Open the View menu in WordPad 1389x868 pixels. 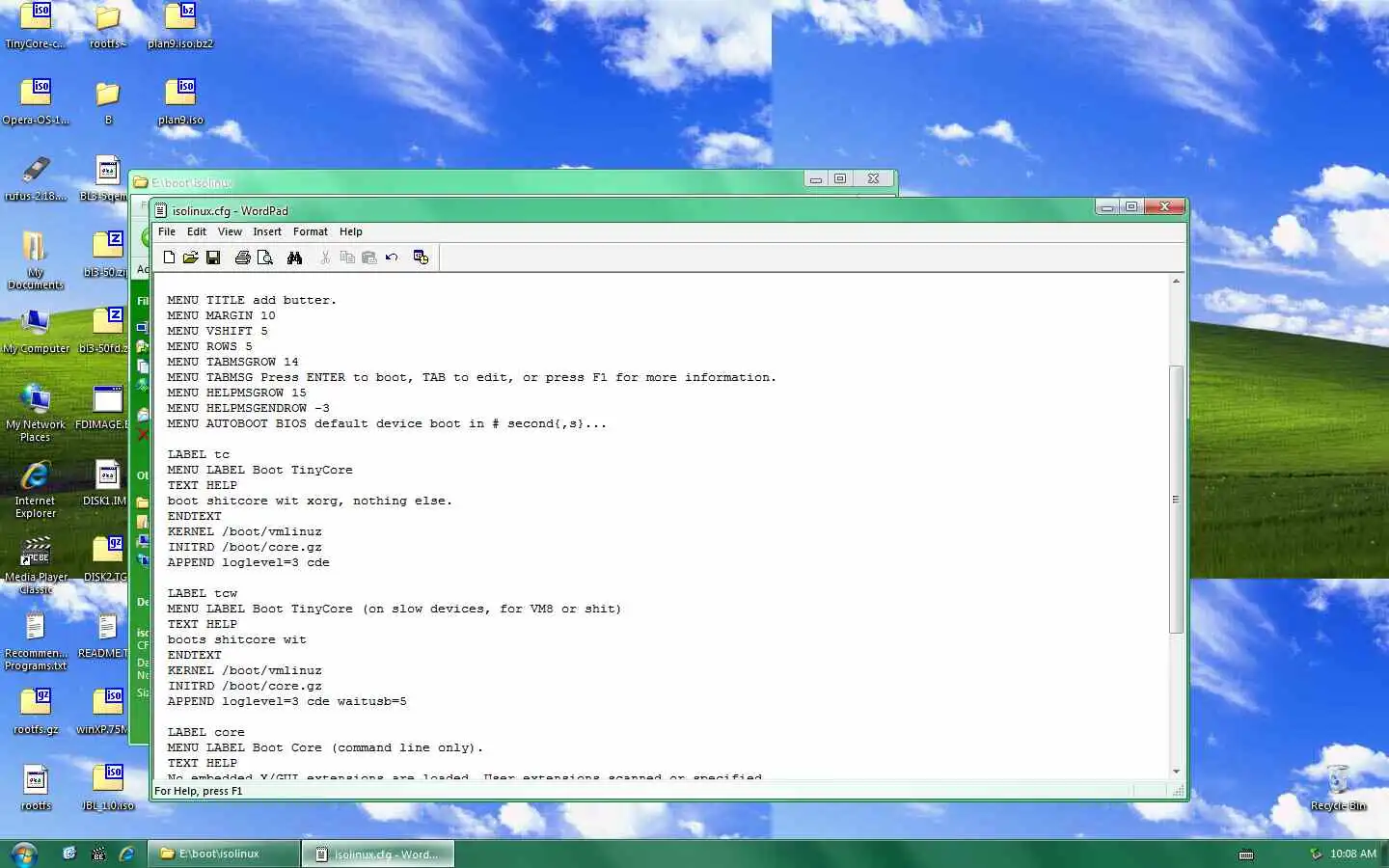230,231
